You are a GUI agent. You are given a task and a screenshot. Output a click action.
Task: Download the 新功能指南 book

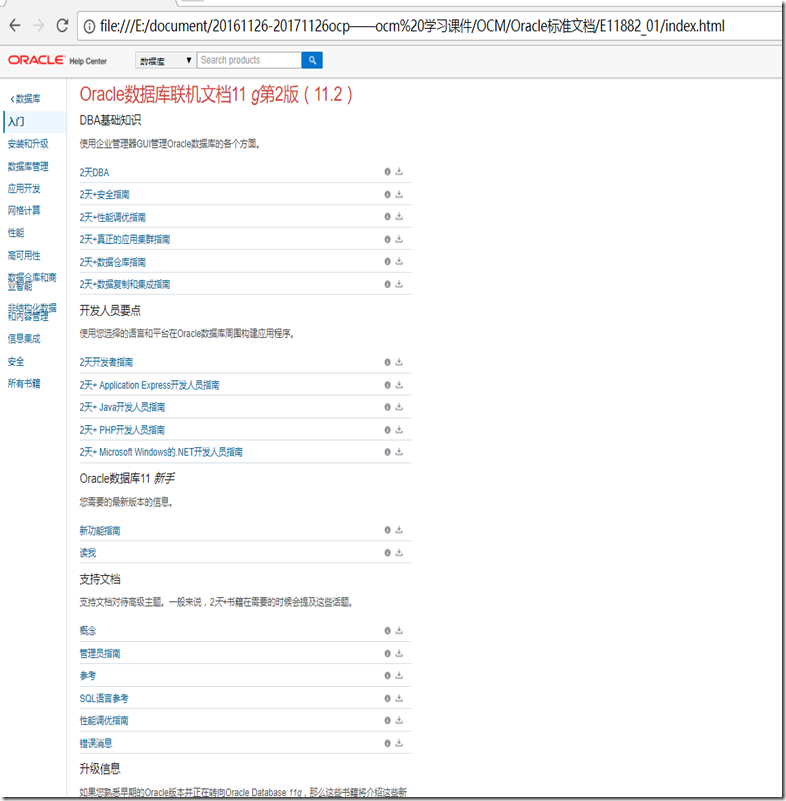pos(399,530)
